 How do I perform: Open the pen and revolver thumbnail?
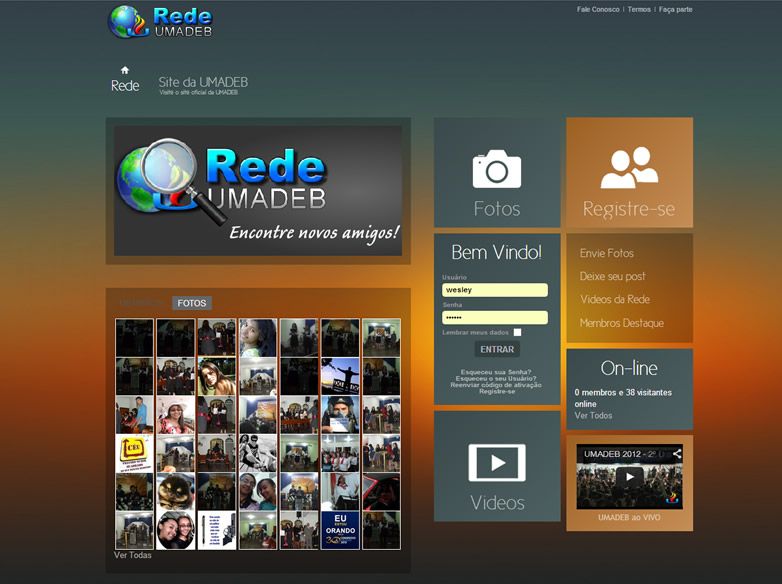click(216, 531)
